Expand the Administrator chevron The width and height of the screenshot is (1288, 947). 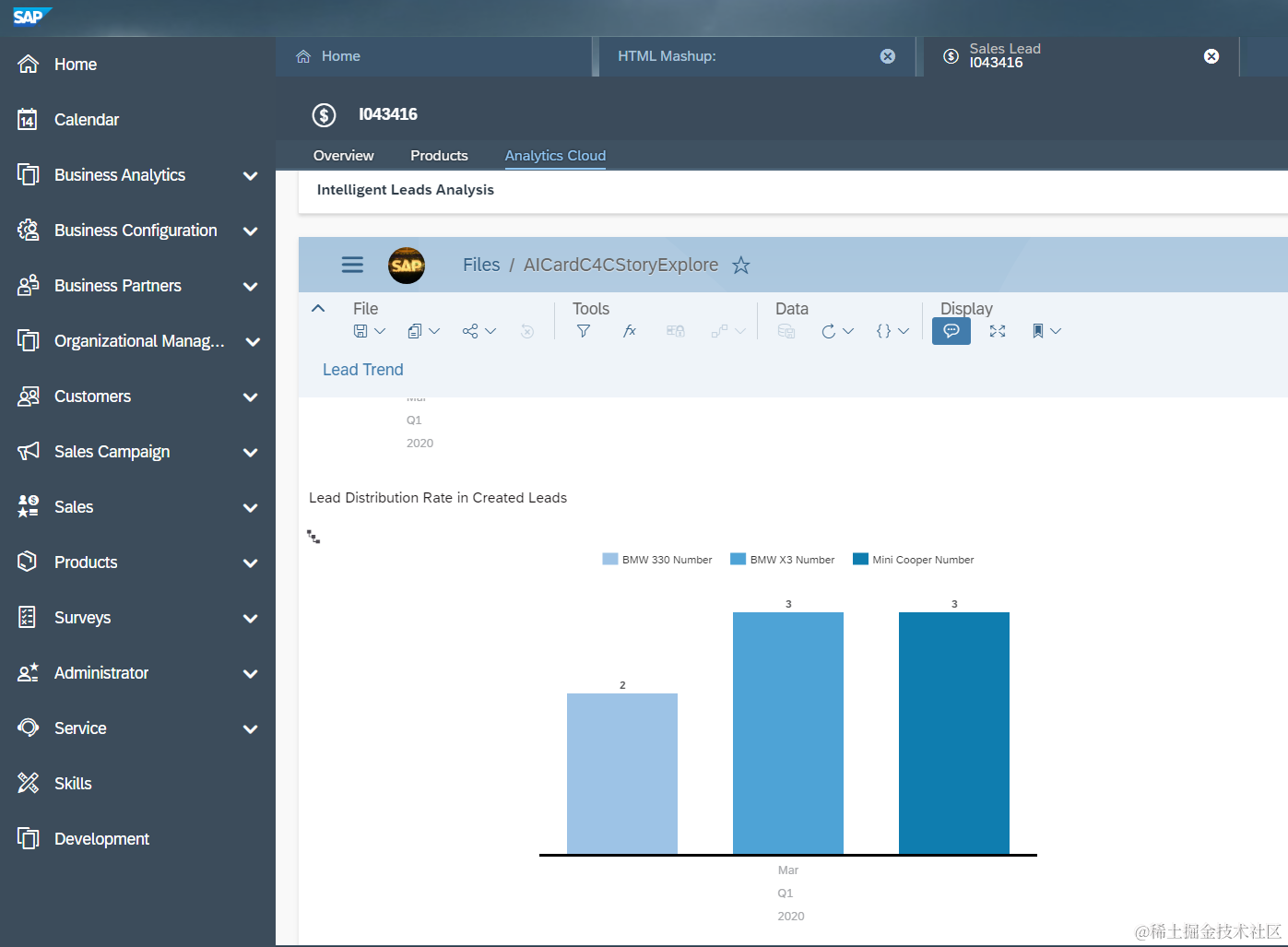[x=250, y=673]
